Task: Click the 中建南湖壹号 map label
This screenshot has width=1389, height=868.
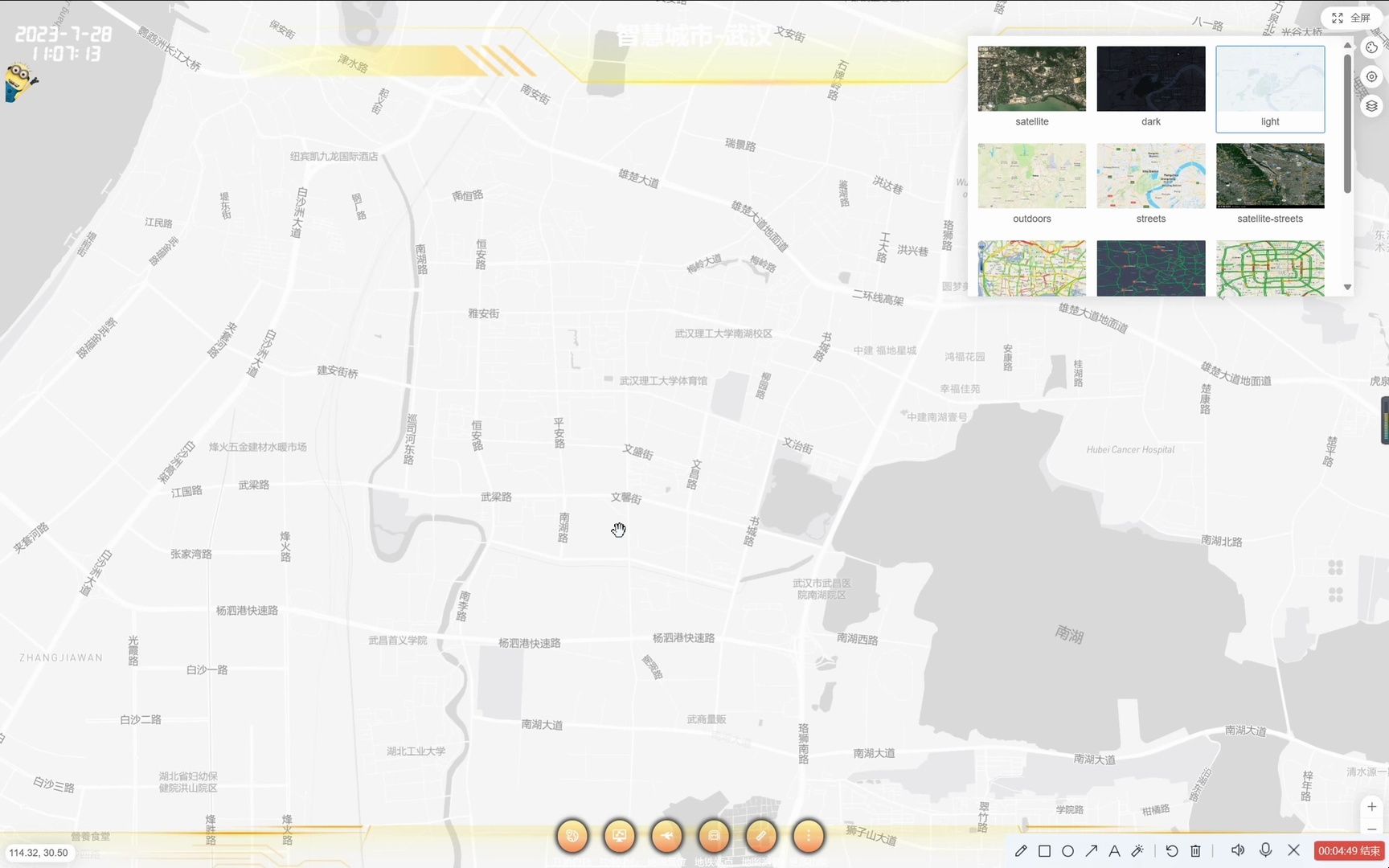Action: pyautogui.click(x=937, y=417)
